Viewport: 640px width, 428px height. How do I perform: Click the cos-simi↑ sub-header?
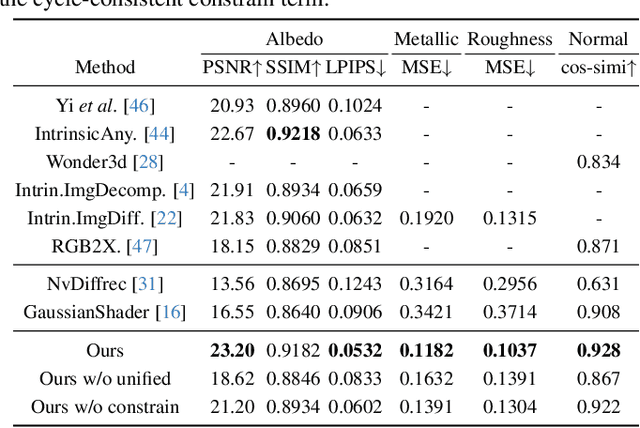pyautogui.click(x=598, y=68)
